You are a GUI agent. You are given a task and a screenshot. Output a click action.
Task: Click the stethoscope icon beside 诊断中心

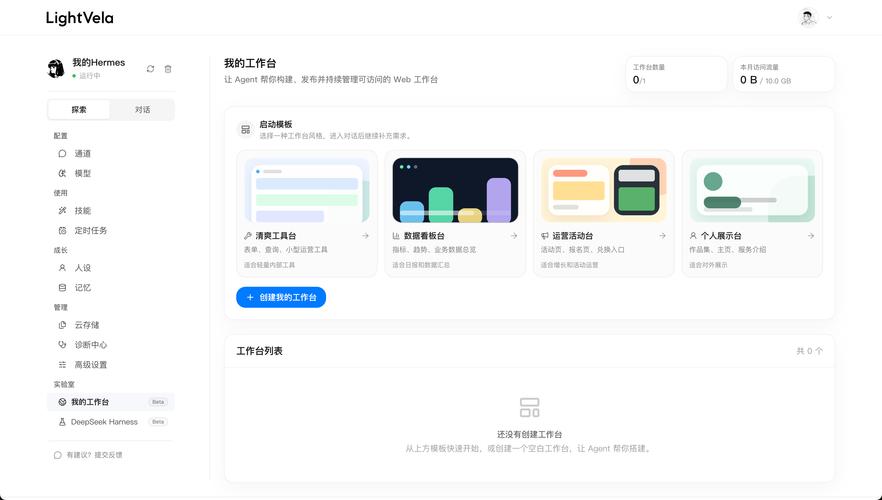click(x=62, y=344)
